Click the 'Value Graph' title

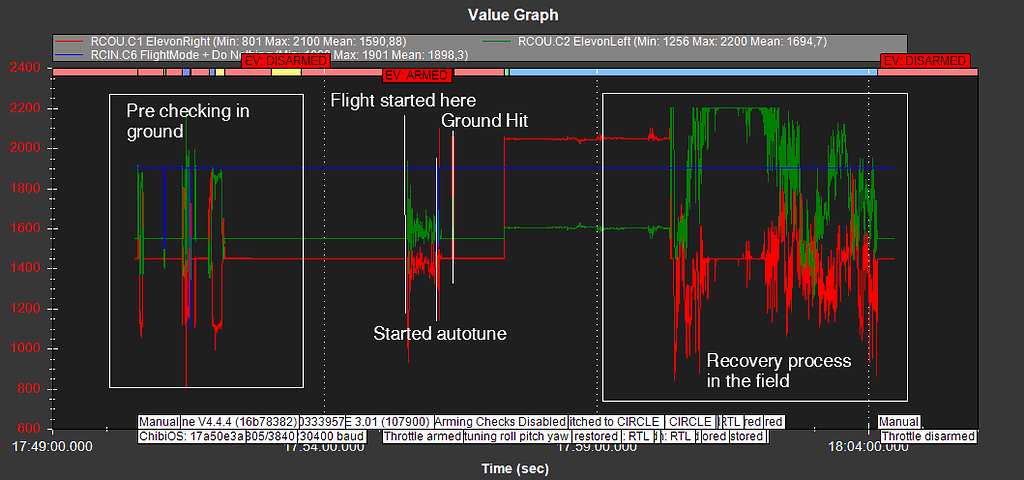pos(512,15)
